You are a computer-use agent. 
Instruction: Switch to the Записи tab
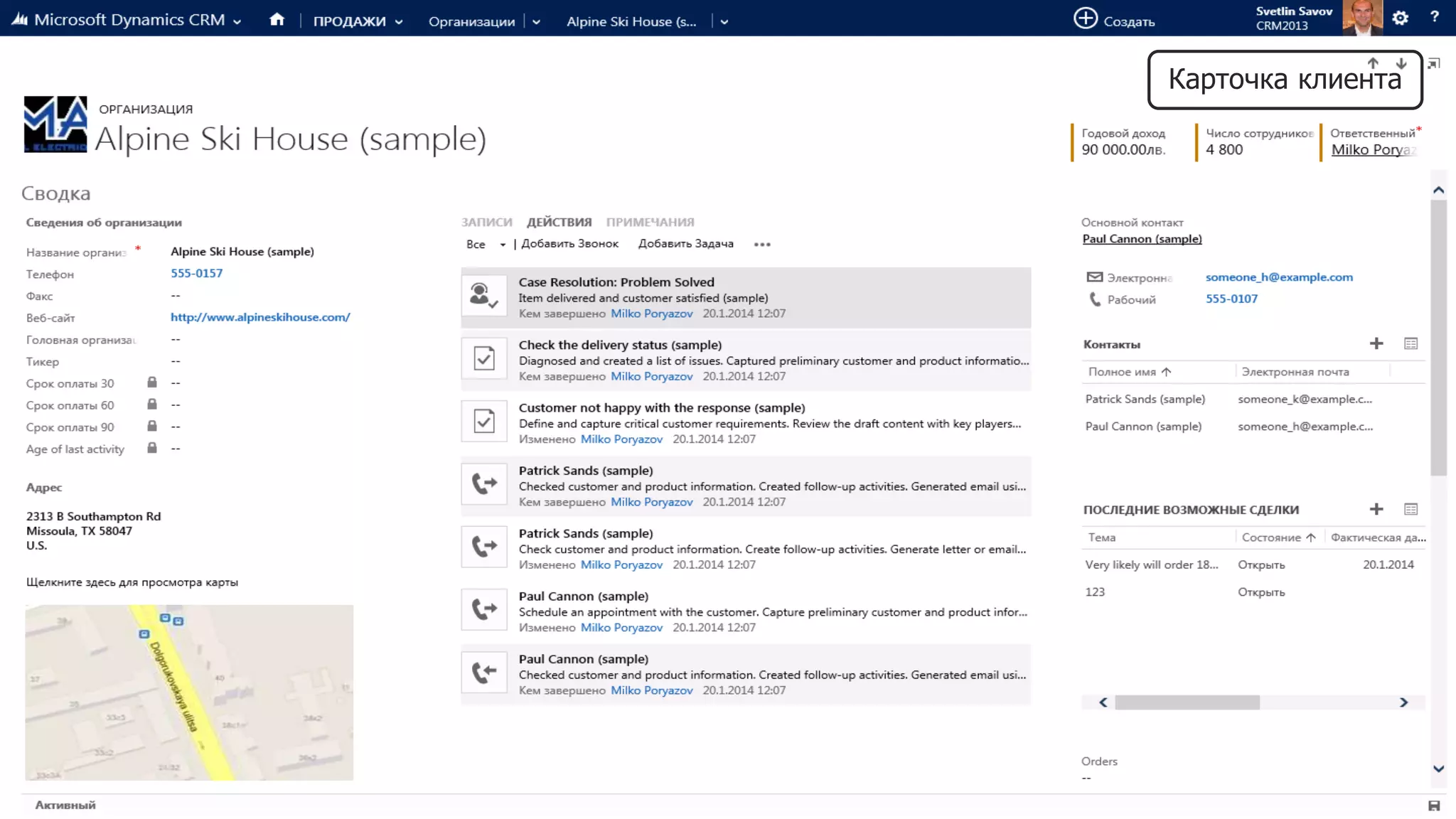pos(486,222)
